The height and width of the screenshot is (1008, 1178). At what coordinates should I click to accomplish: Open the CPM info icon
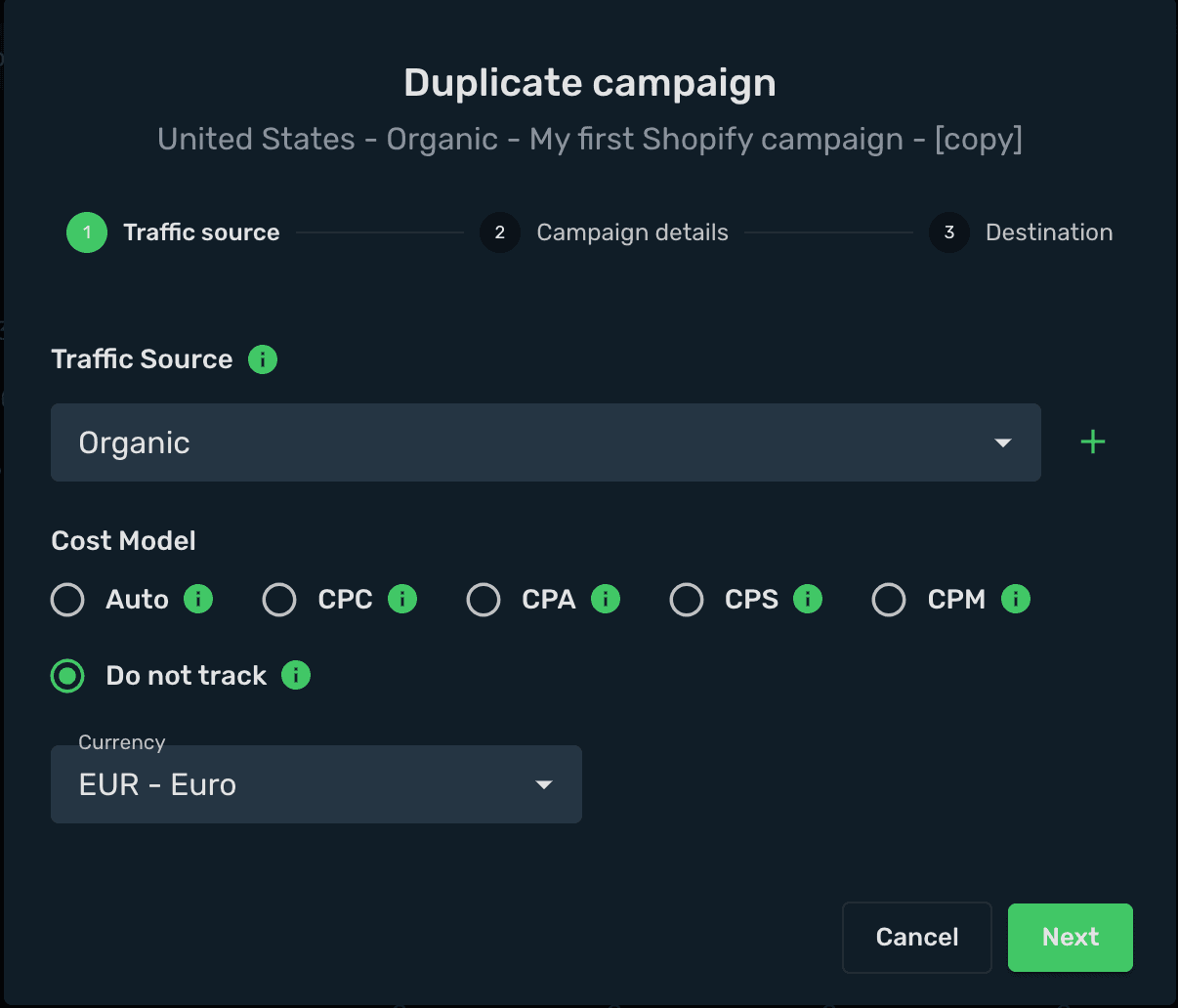click(x=1016, y=599)
